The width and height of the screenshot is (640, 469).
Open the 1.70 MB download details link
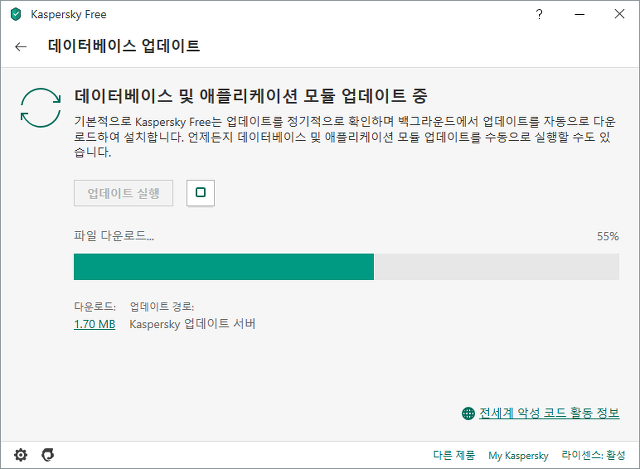(x=95, y=324)
